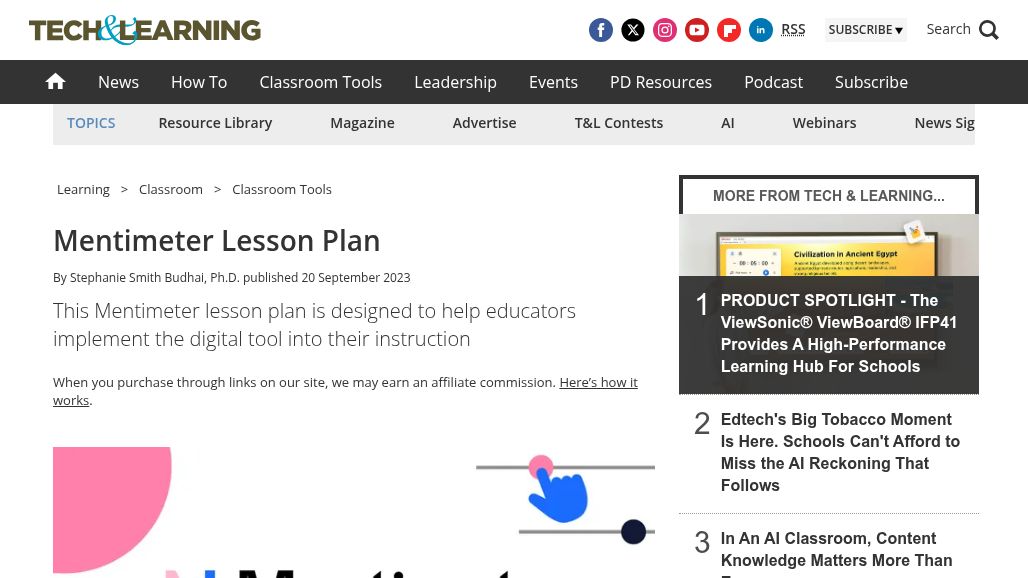Open the Instagram social icon

tap(665, 30)
